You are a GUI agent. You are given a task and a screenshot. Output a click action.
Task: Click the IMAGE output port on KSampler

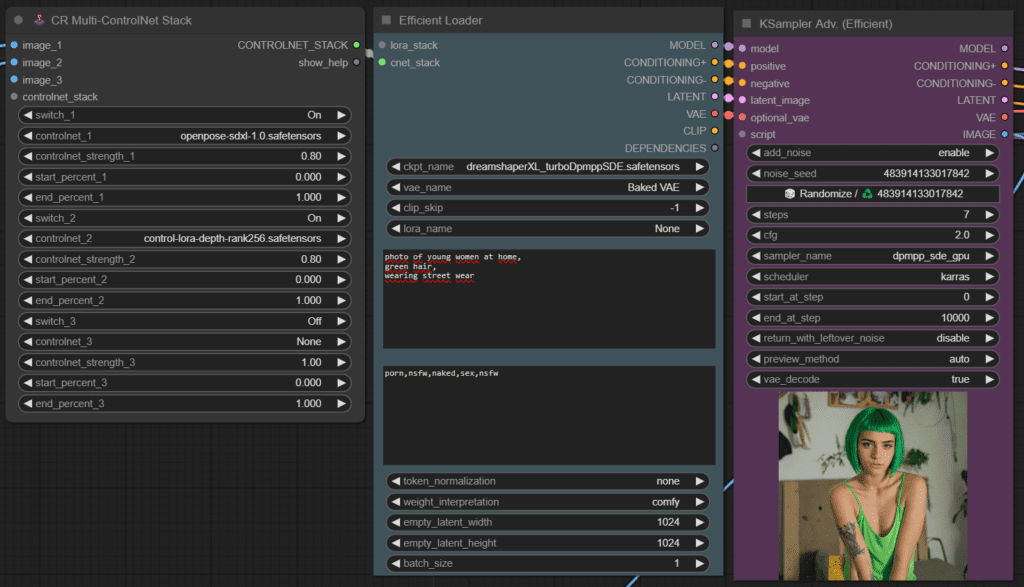(1005, 135)
